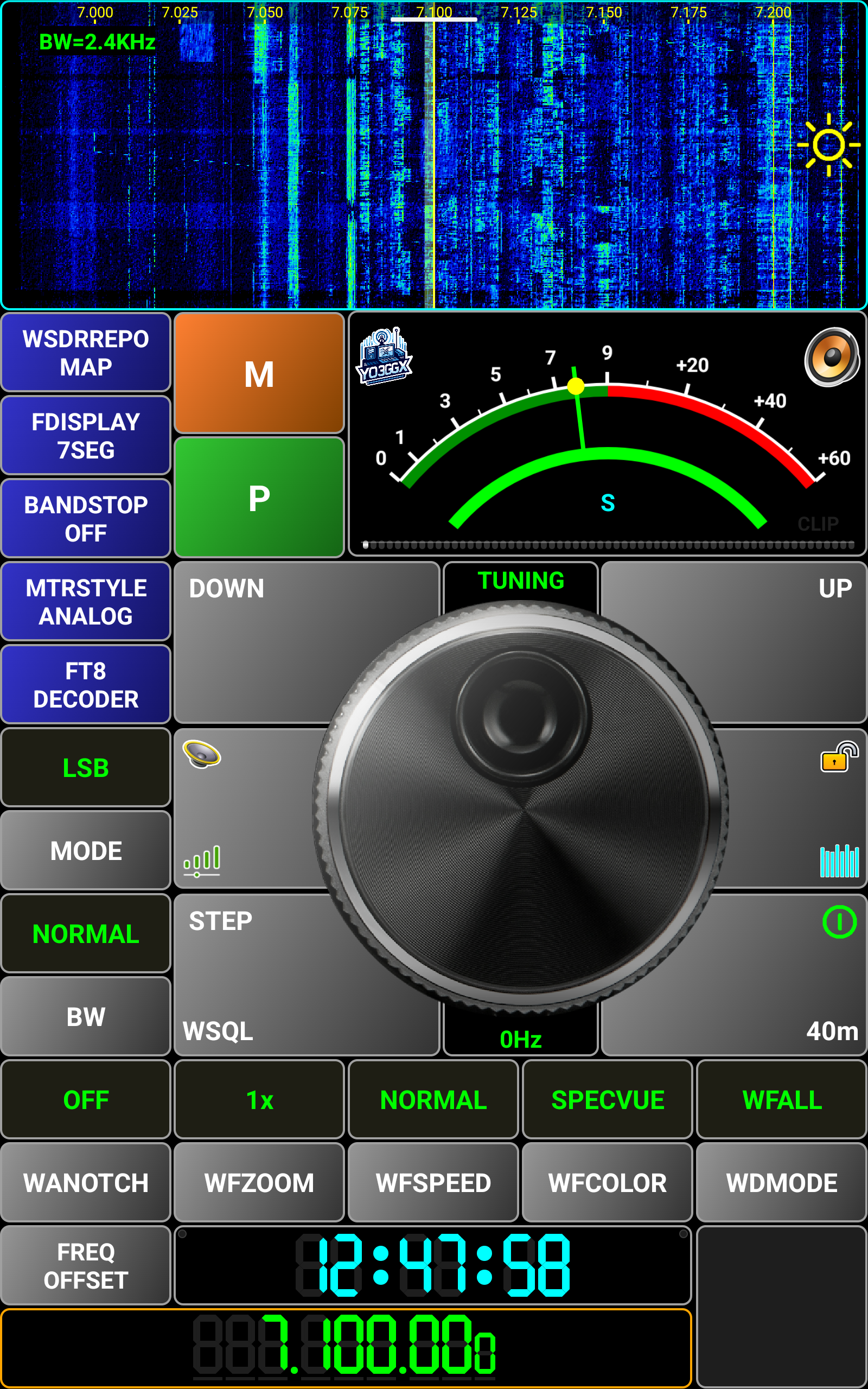868x1389 pixels.
Task: Select the WDMODE display mode option
Action: [781, 1183]
